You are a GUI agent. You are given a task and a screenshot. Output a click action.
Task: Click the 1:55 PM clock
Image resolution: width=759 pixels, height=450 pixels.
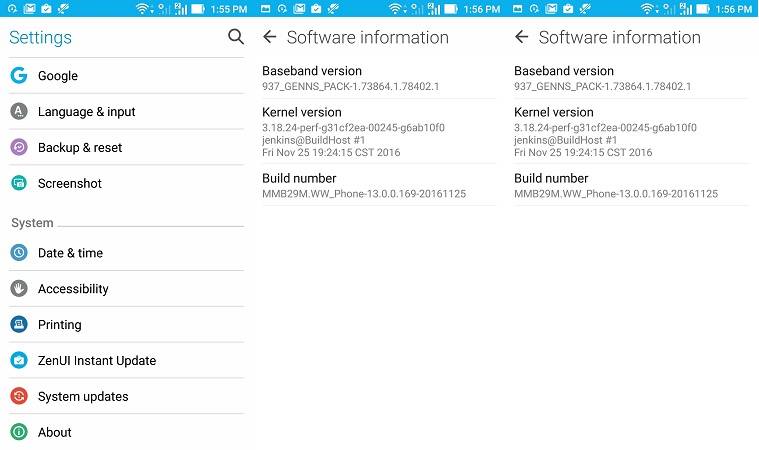228,9
